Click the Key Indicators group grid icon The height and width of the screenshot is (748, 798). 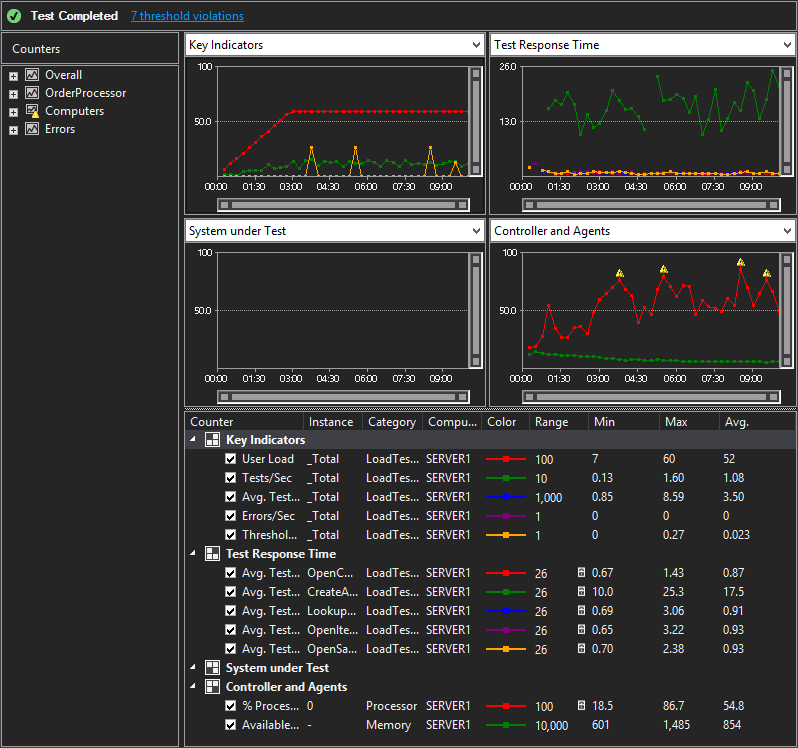pos(212,440)
